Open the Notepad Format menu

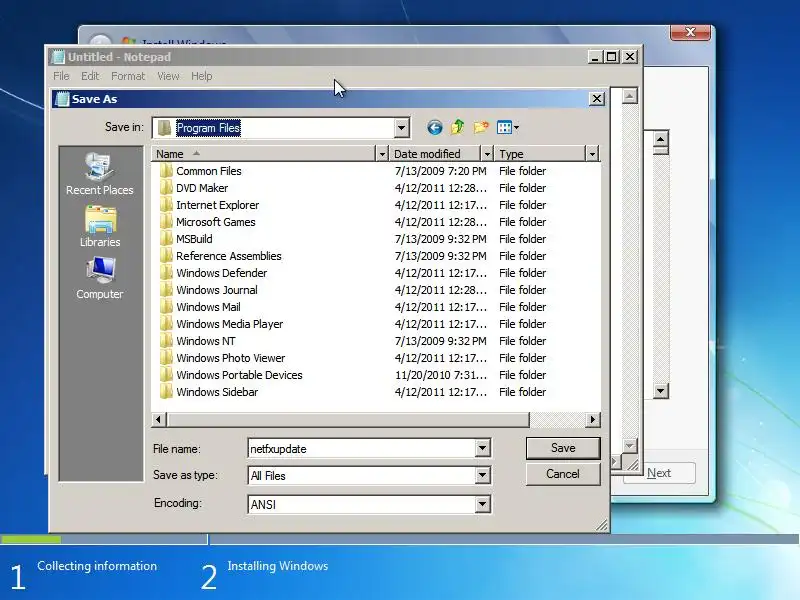pos(128,76)
